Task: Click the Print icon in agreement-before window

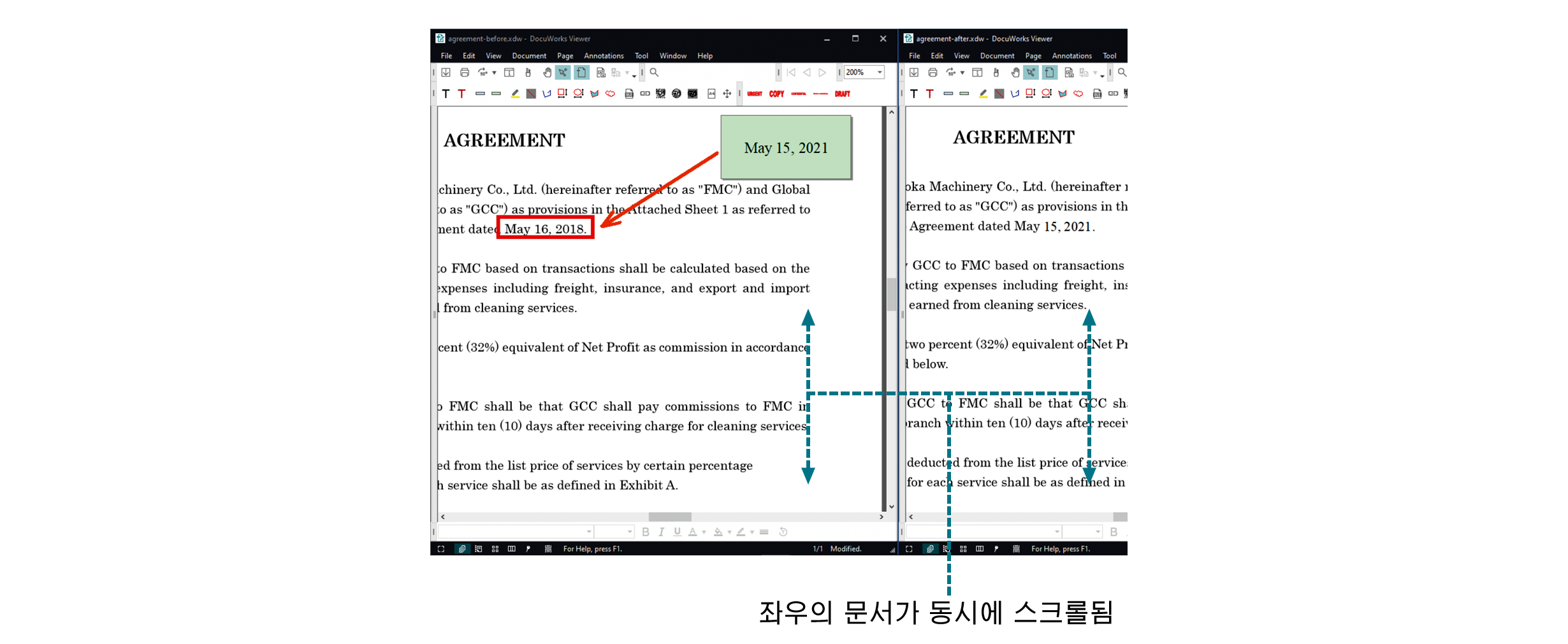Action: tap(465, 73)
